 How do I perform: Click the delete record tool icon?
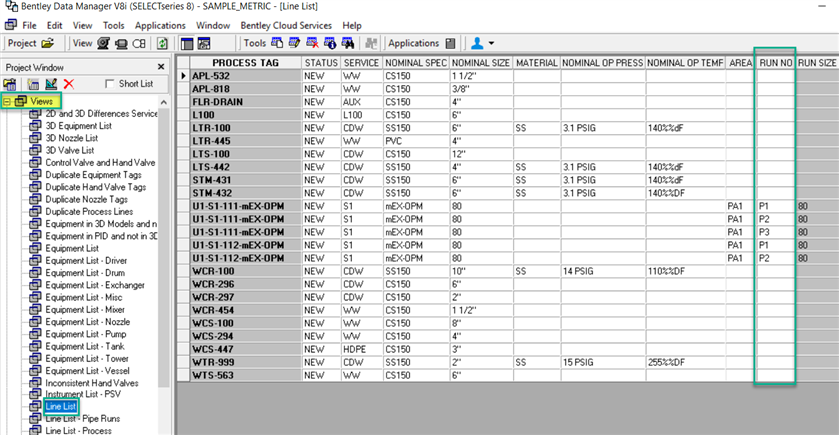coord(312,43)
